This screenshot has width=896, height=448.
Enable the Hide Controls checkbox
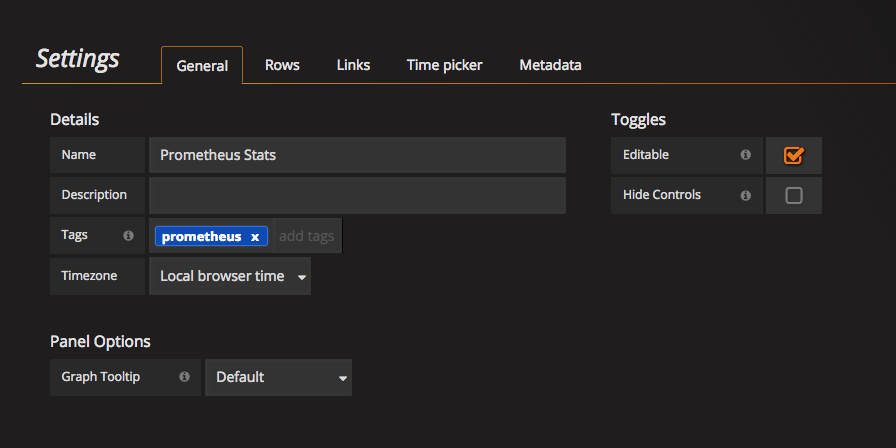point(794,196)
